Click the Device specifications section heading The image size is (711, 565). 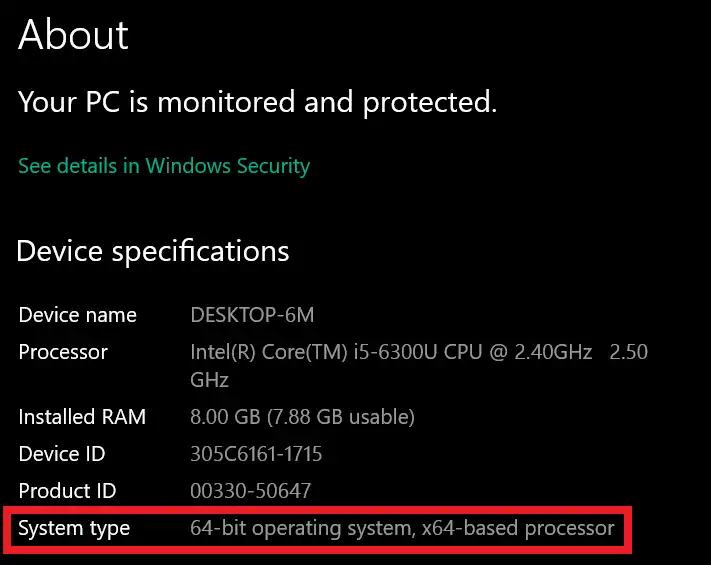coord(153,250)
